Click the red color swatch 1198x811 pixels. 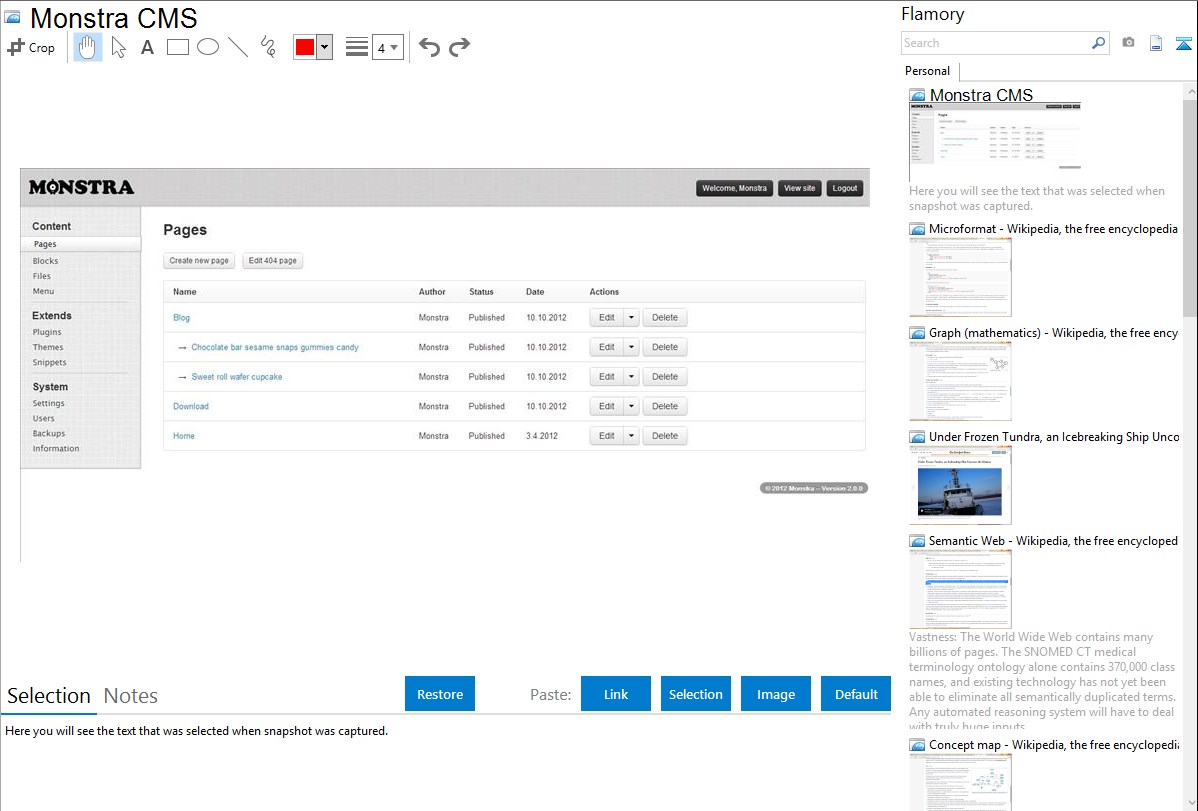tap(304, 47)
